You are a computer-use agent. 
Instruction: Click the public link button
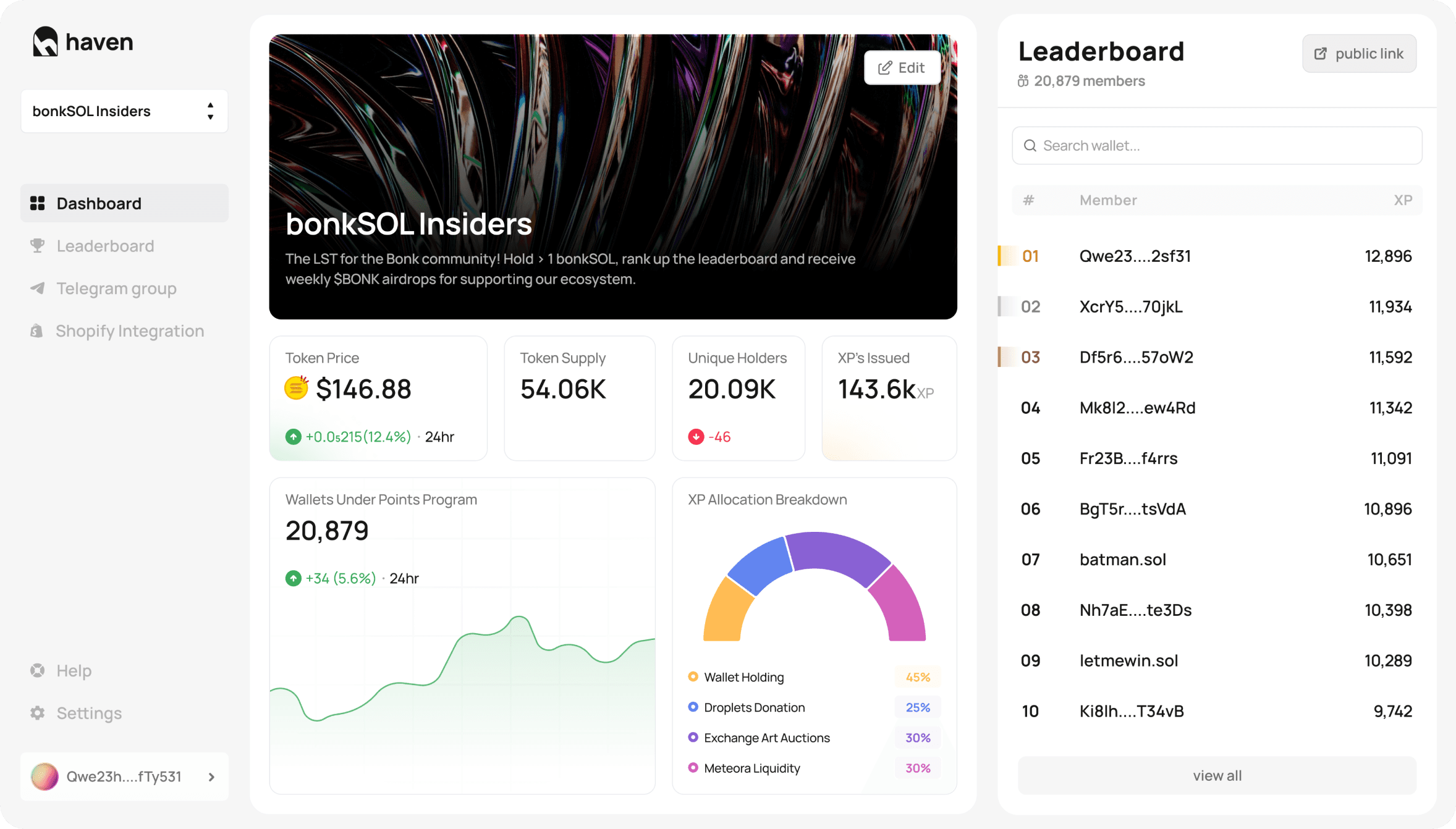[x=1359, y=54]
